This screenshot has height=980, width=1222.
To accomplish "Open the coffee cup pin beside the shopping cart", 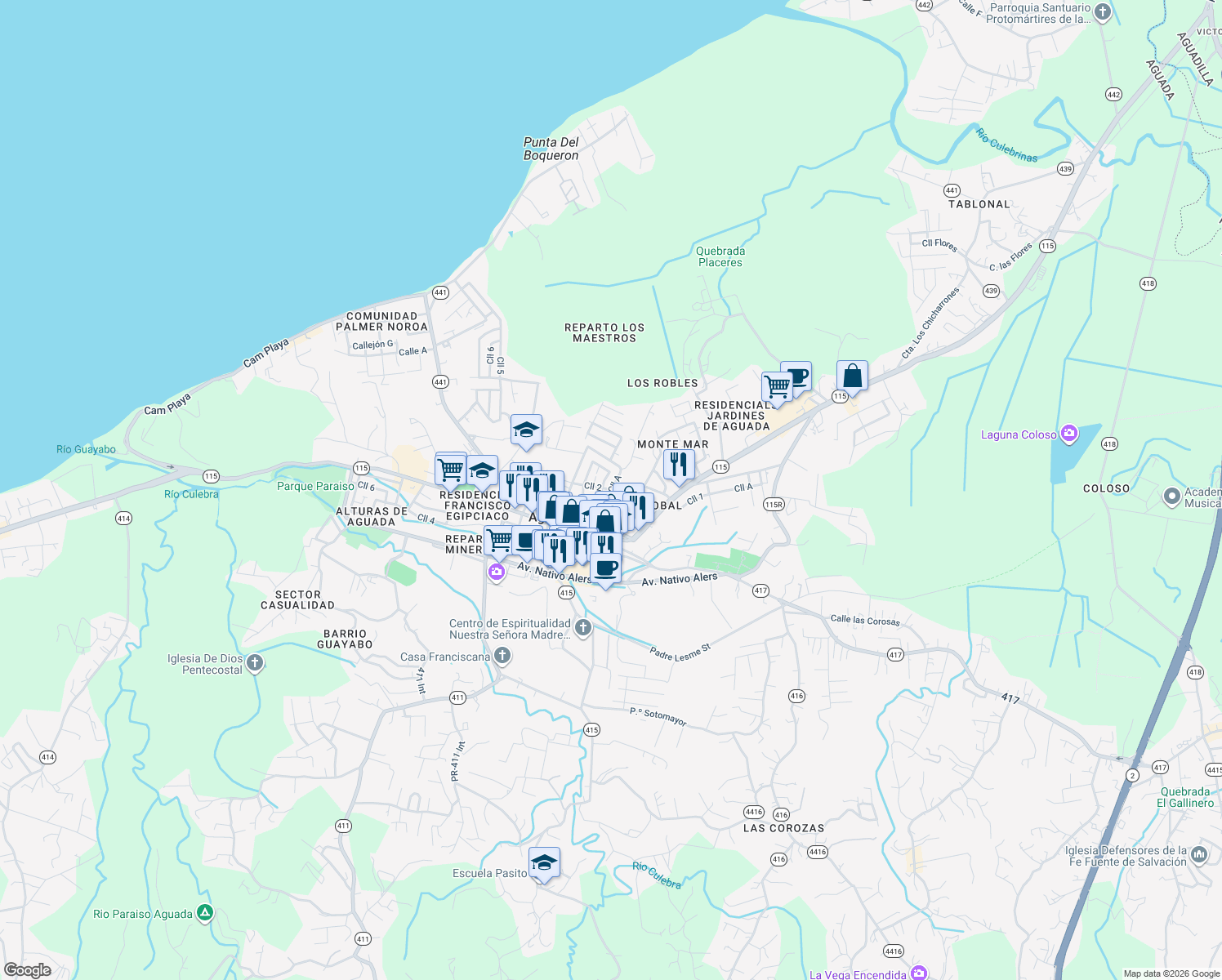I will (798, 376).
